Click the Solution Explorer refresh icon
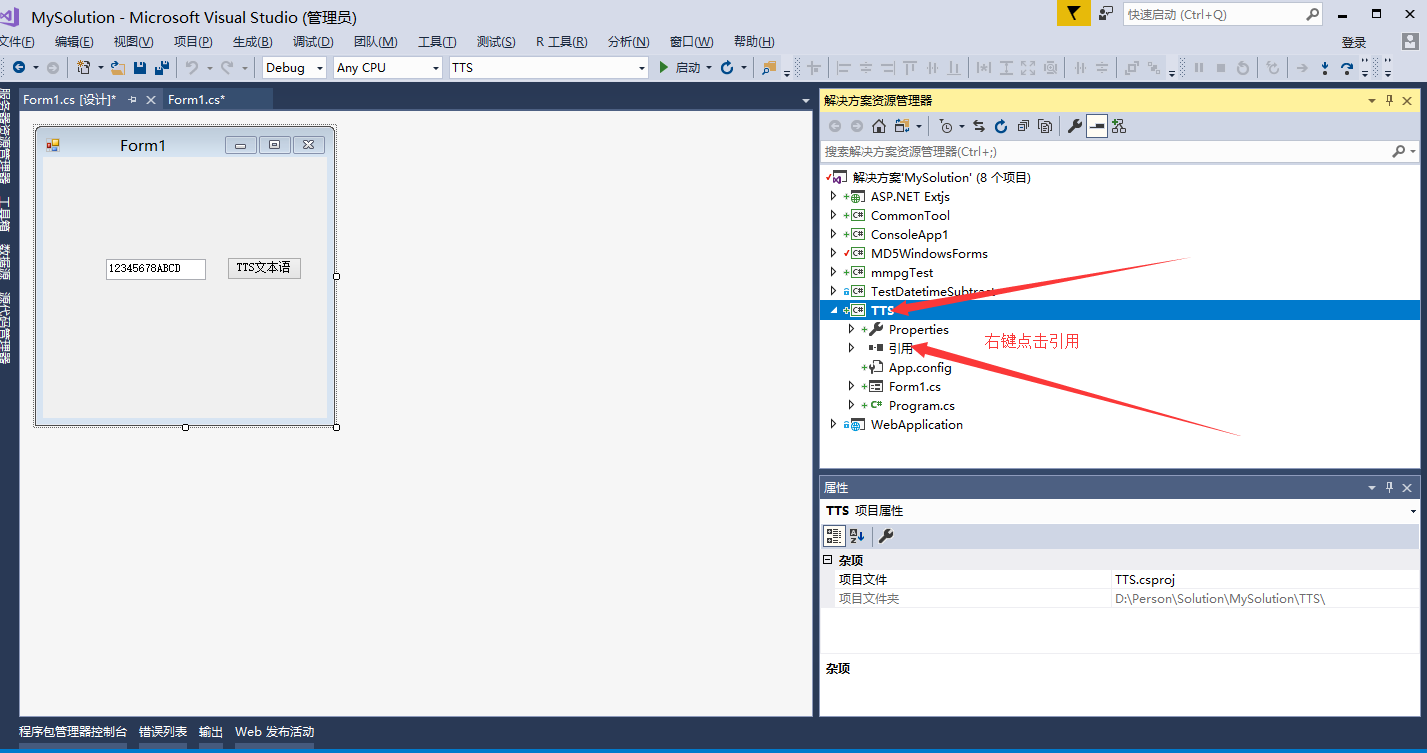The height and width of the screenshot is (753, 1427). [1001, 126]
